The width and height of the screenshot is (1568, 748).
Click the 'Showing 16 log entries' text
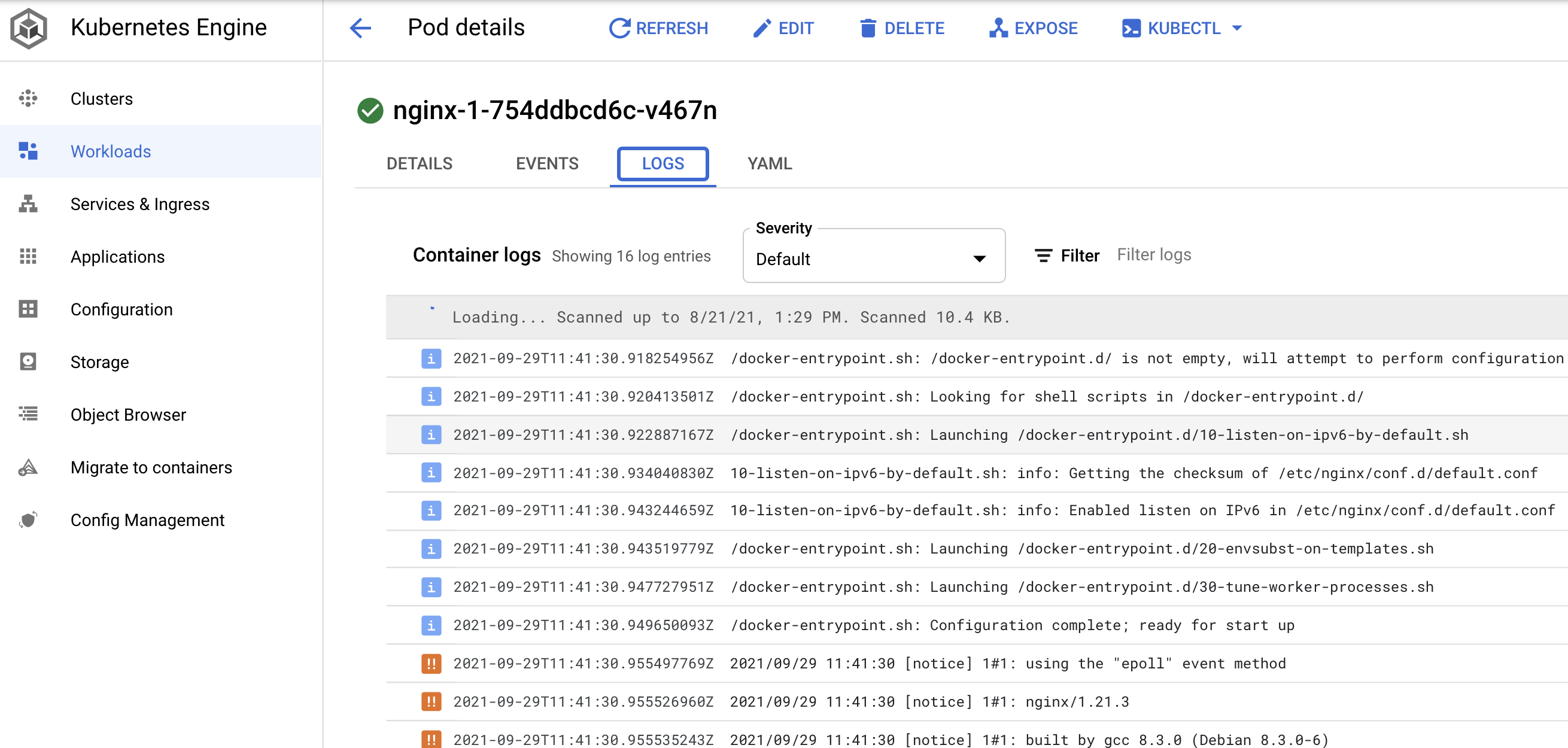click(x=631, y=256)
